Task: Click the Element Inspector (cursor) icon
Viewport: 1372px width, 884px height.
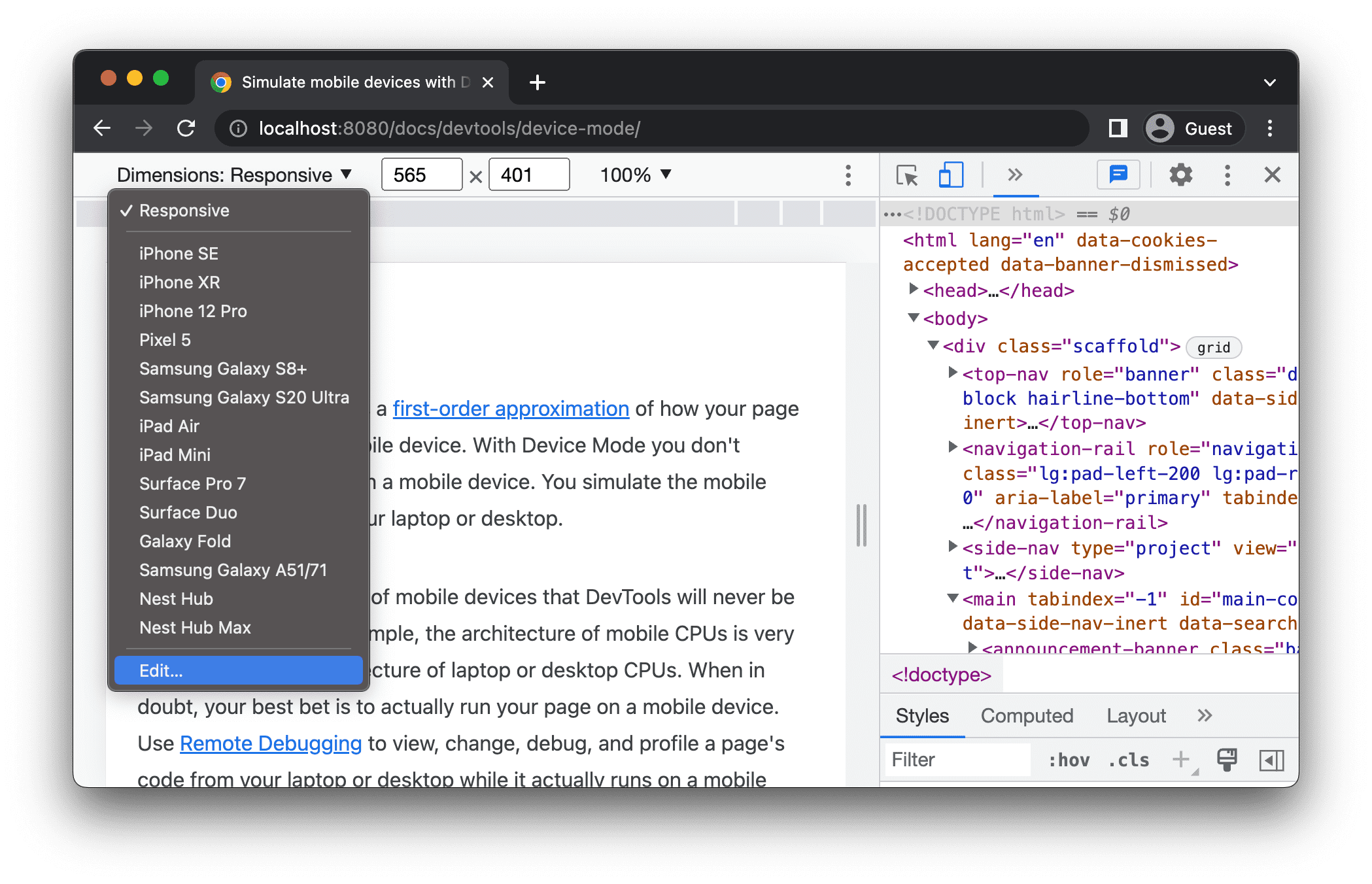Action: [906, 175]
